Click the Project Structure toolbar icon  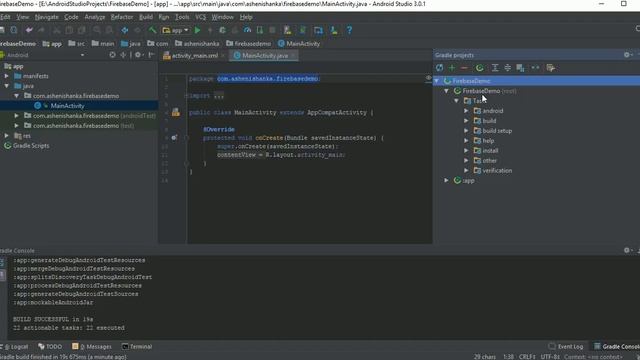(318, 30)
